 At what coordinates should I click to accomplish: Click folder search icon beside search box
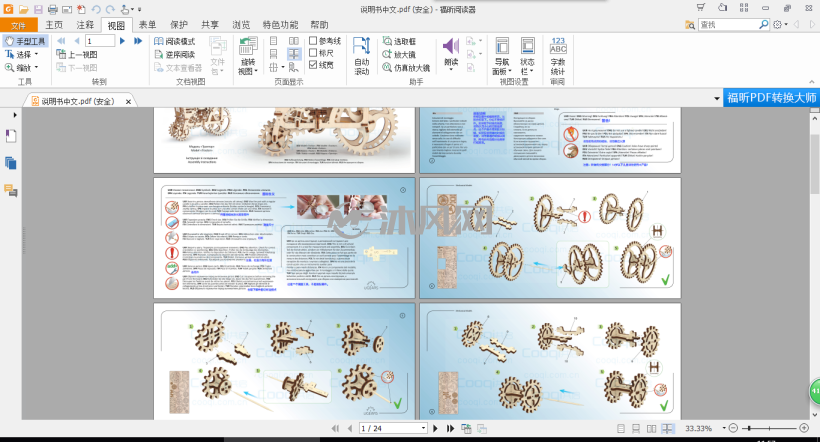[690, 25]
